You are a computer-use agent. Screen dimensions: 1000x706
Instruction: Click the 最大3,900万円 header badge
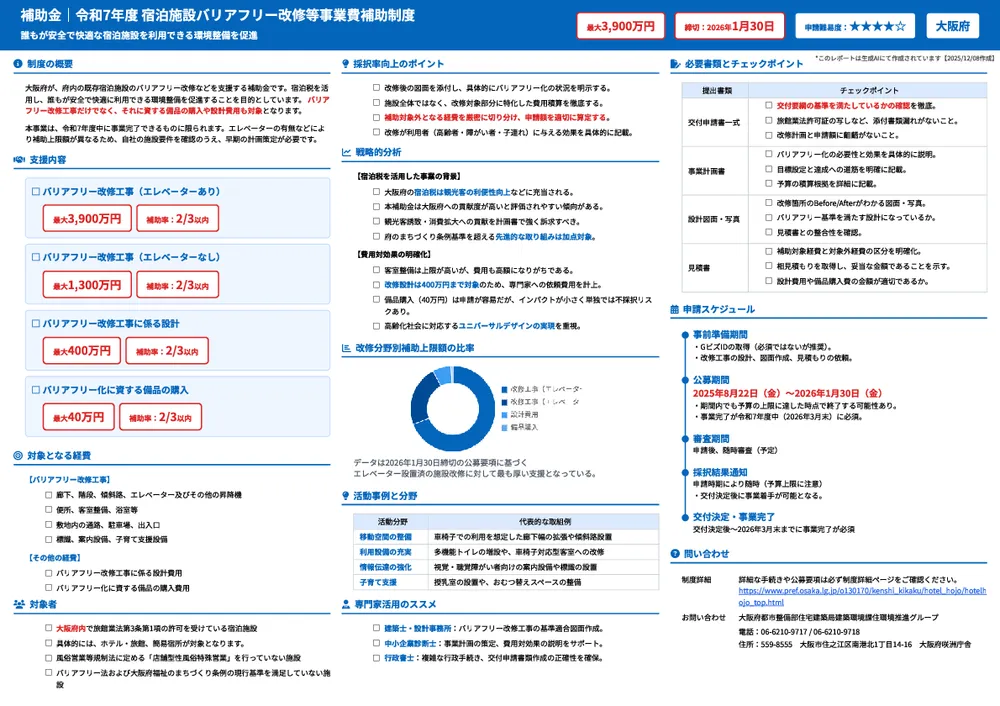point(622,25)
